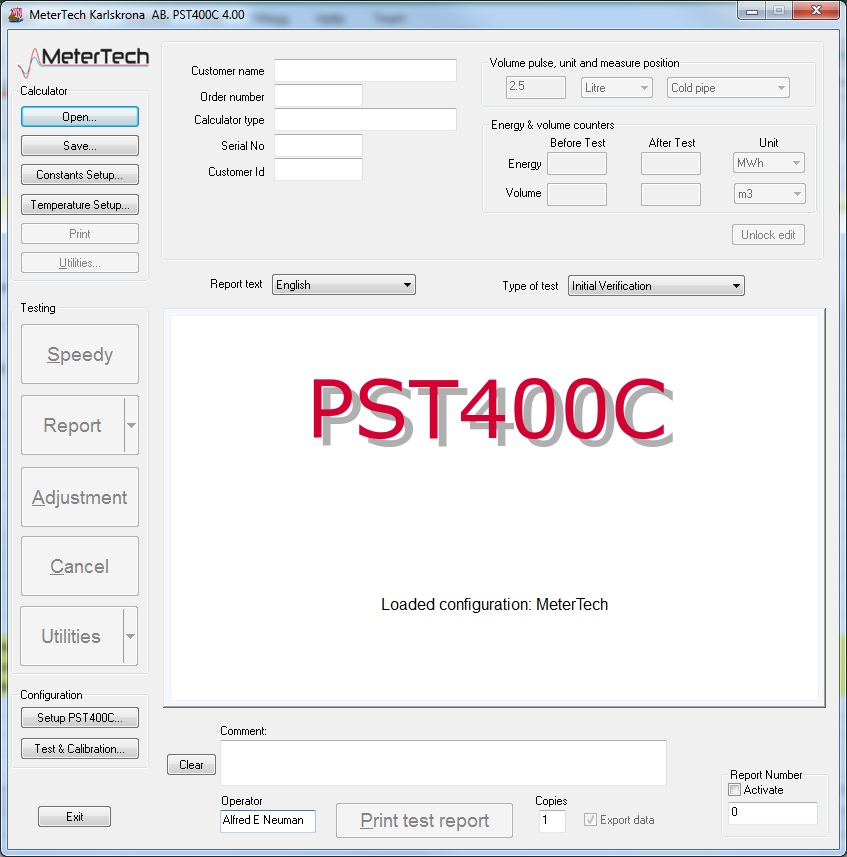
Task: Open the Cold pipe measure position dropdown
Action: (728, 87)
